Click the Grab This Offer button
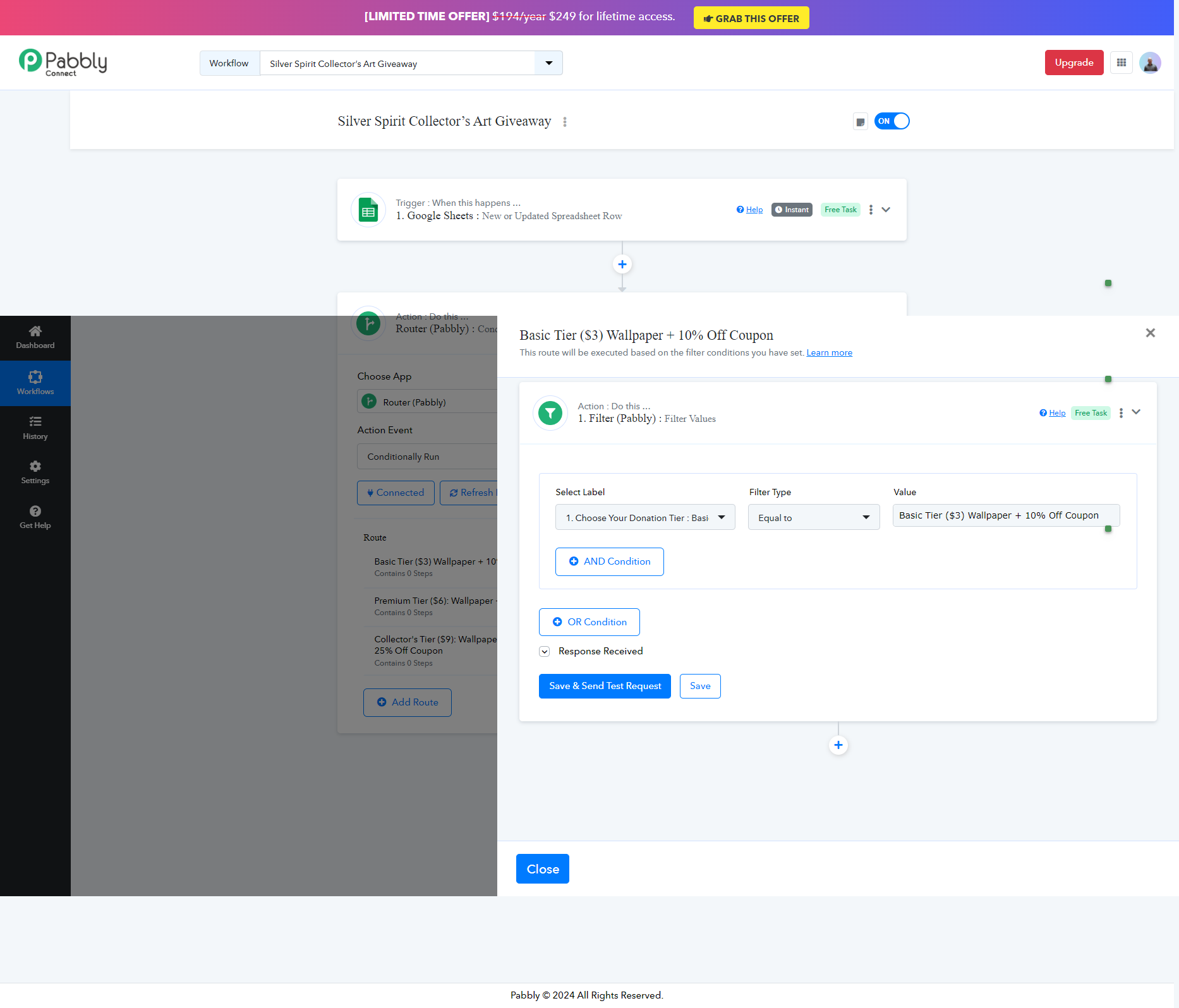Image resolution: width=1179 pixels, height=1008 pixels. [x=751, y=18]
